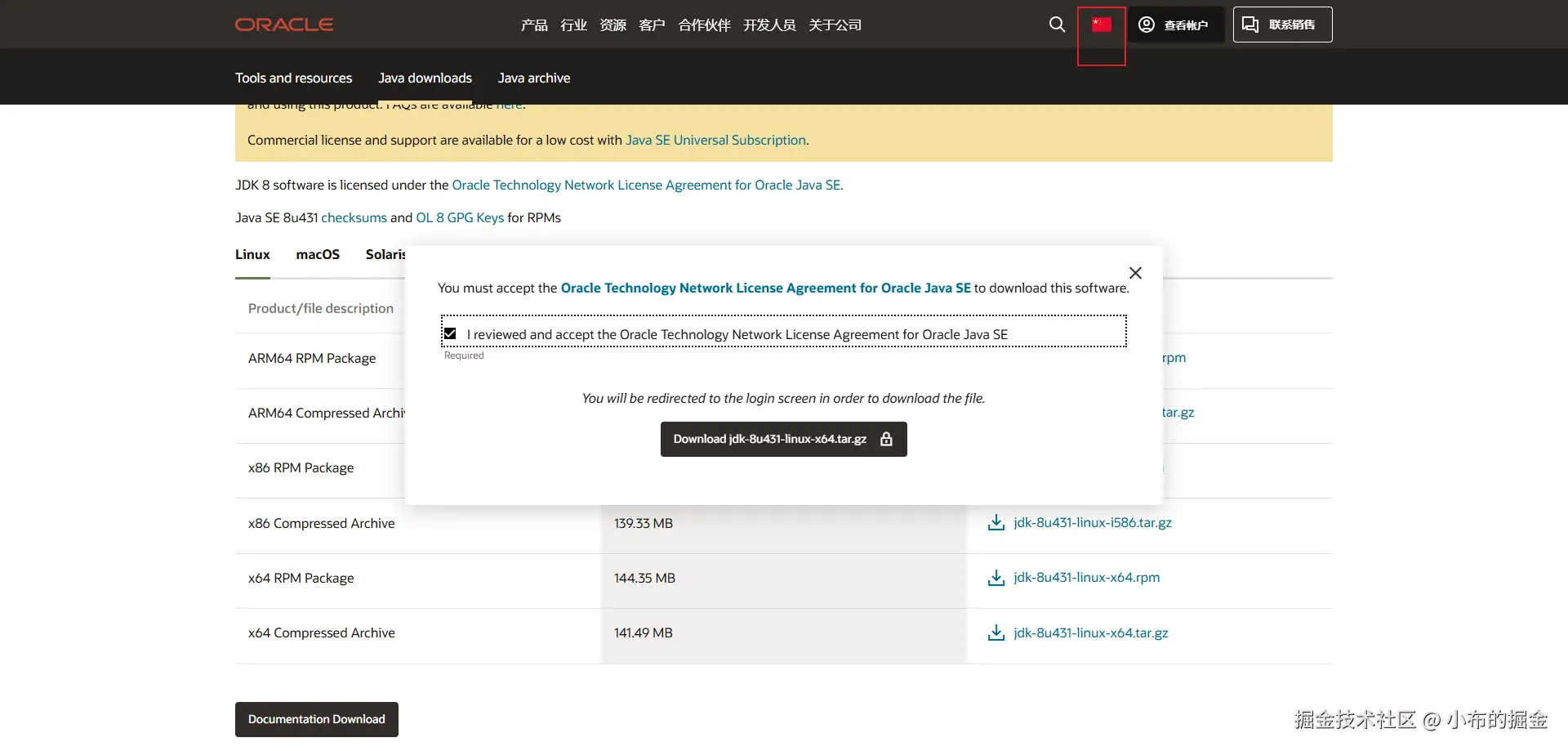The width and height of the screenshot is (1568, 751).
Task: Click the 'ARM64 RPM Package' row label
Action: point(312,358)
